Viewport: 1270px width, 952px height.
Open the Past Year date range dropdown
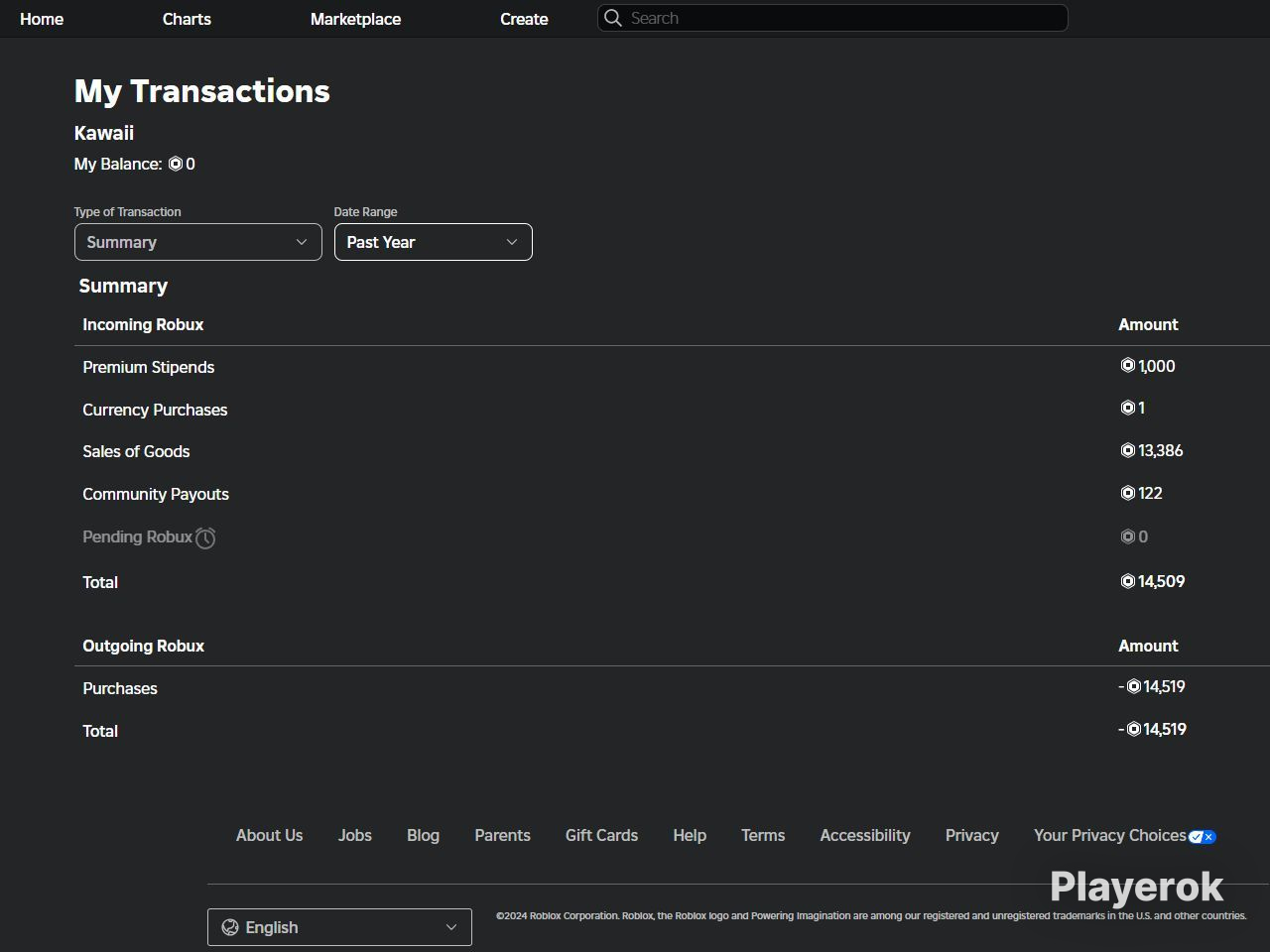[x=434, y=242]
